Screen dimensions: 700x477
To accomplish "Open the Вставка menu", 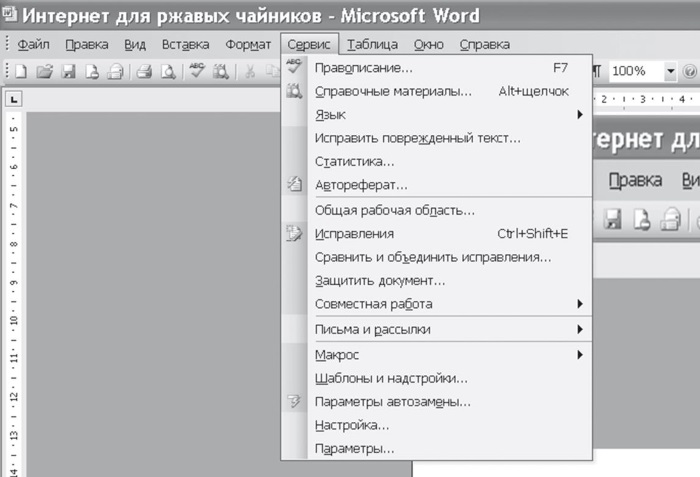I will click(x=185, y=45).
